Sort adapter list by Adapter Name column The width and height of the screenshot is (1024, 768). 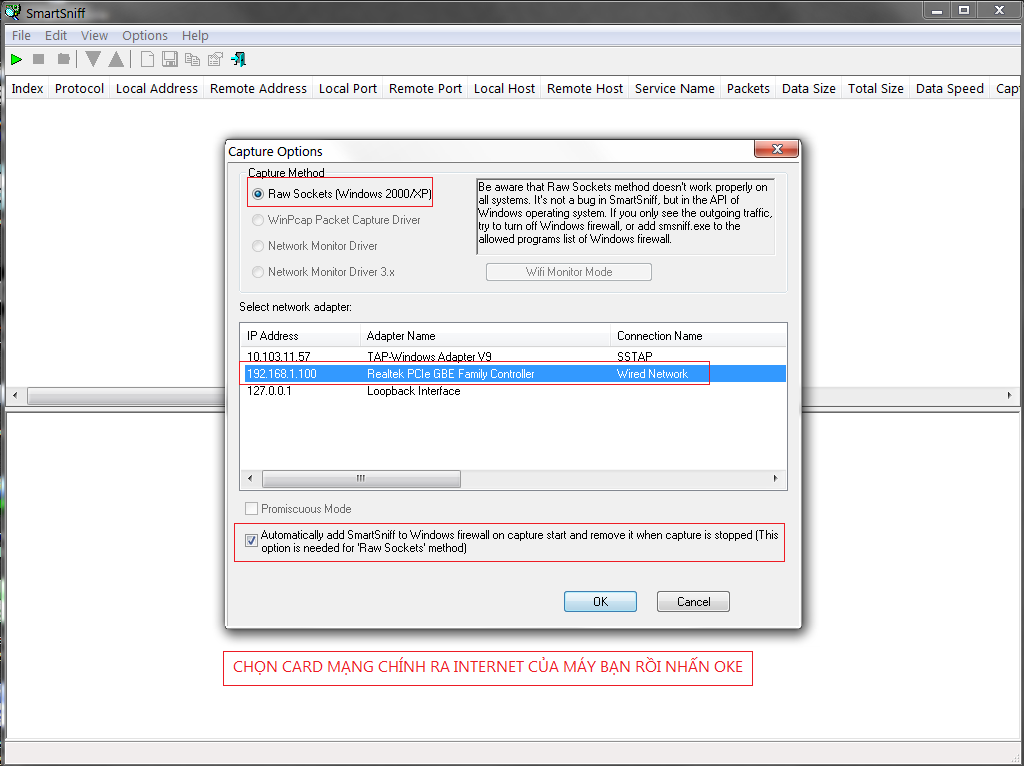[485, 336]
